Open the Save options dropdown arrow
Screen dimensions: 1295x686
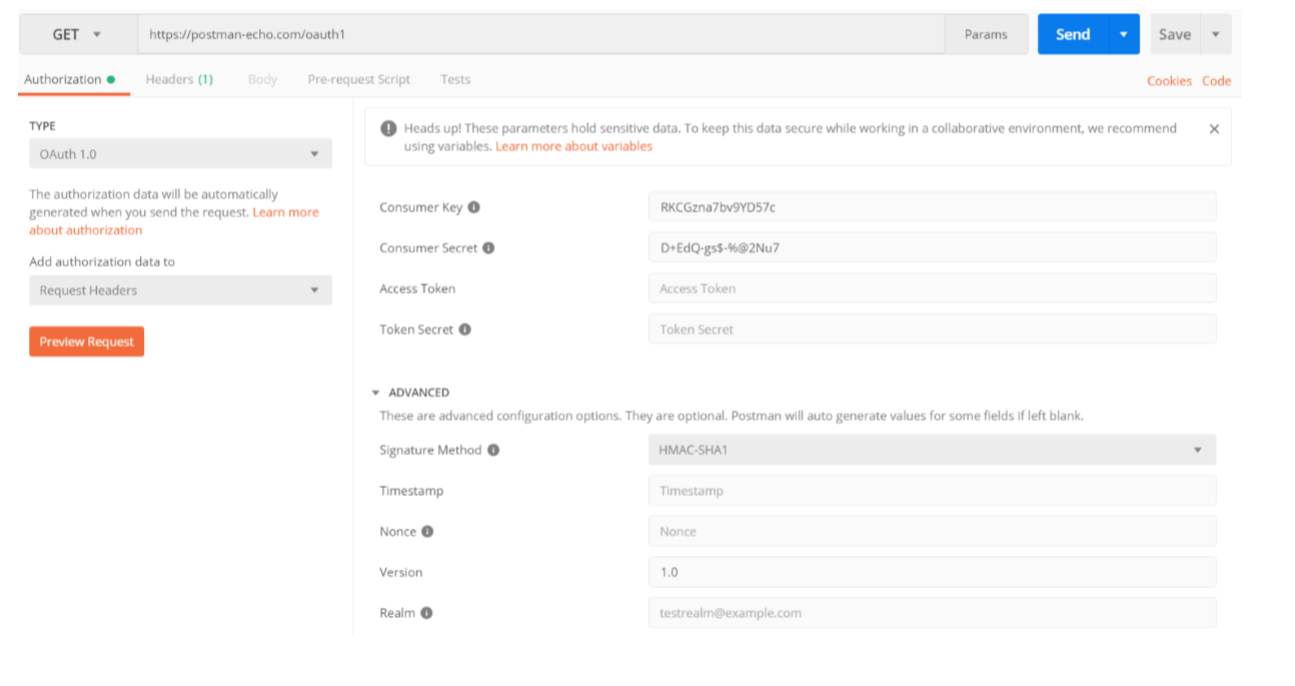1215,34
